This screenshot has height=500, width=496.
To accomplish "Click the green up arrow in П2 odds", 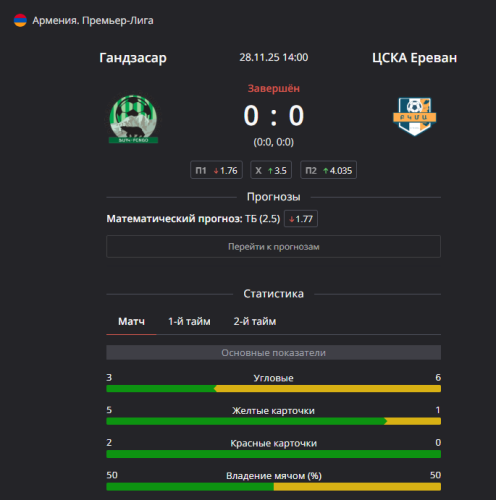I will [326, 171].
